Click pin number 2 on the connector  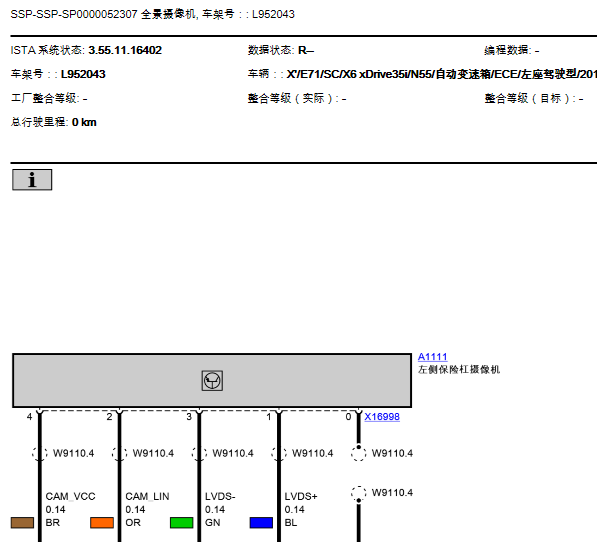click(109, 417)
